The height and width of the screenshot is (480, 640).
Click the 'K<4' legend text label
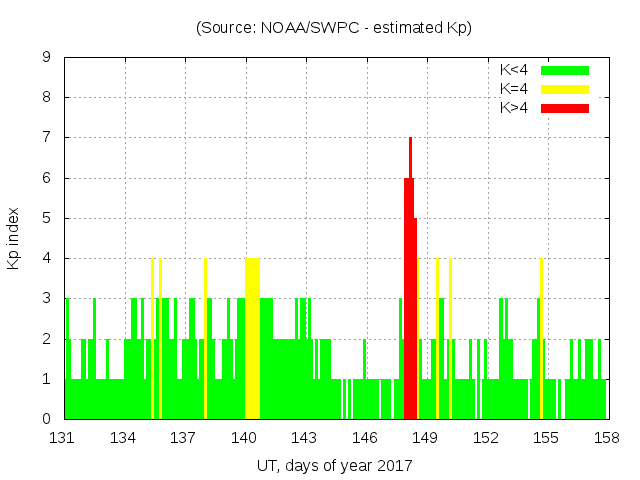coord(514,70)
